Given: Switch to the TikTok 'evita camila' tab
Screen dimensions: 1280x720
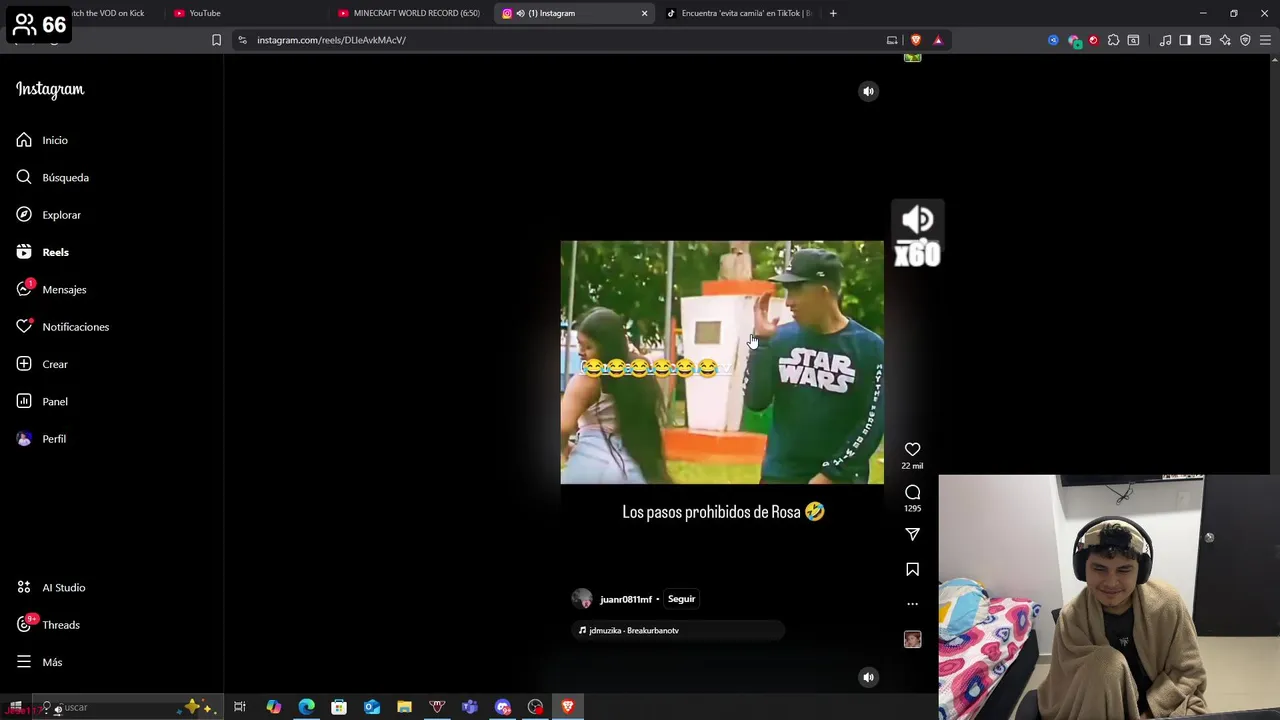Looking at the screenshot, I should coord(738,13).
